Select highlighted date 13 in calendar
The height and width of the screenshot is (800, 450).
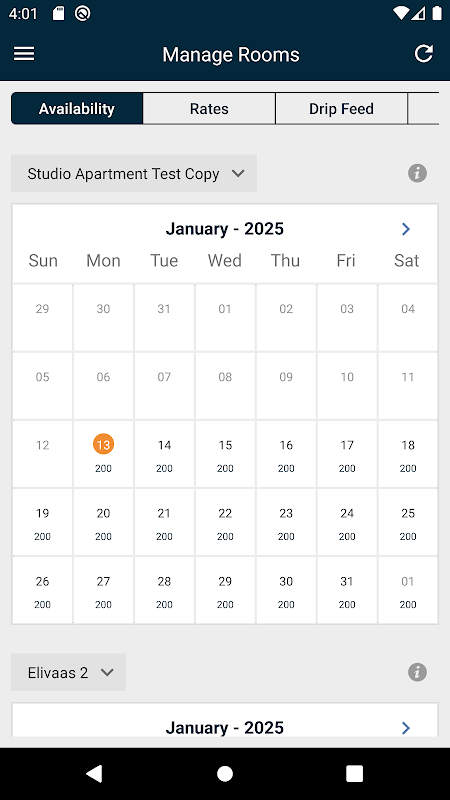(104, 454)
